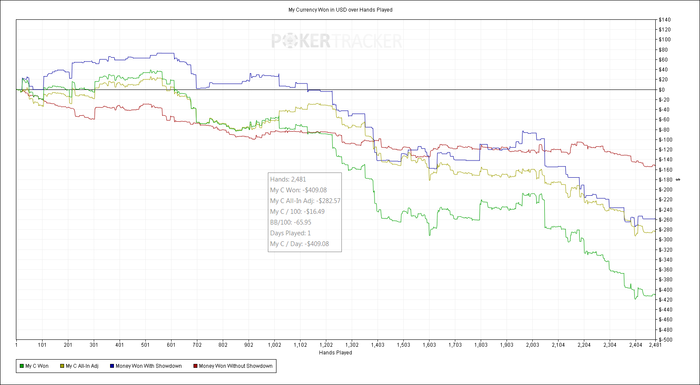Click the '1,803' label on the x-axis
Image resolution: width=700 pixels, height=385 pixels.
click(x=481, y=345)
